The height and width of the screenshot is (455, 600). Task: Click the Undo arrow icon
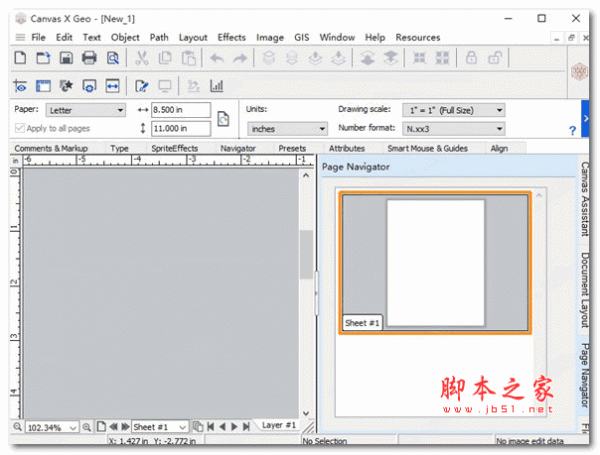click(217, 59)
